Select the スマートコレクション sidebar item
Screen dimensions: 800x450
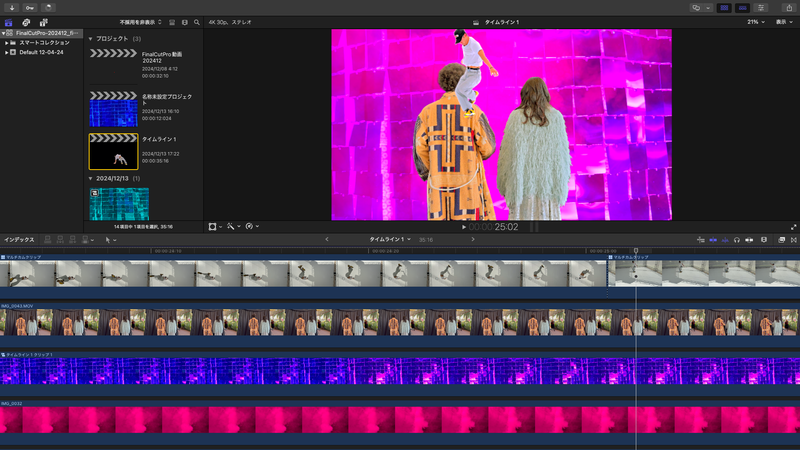tap(44, 43)
